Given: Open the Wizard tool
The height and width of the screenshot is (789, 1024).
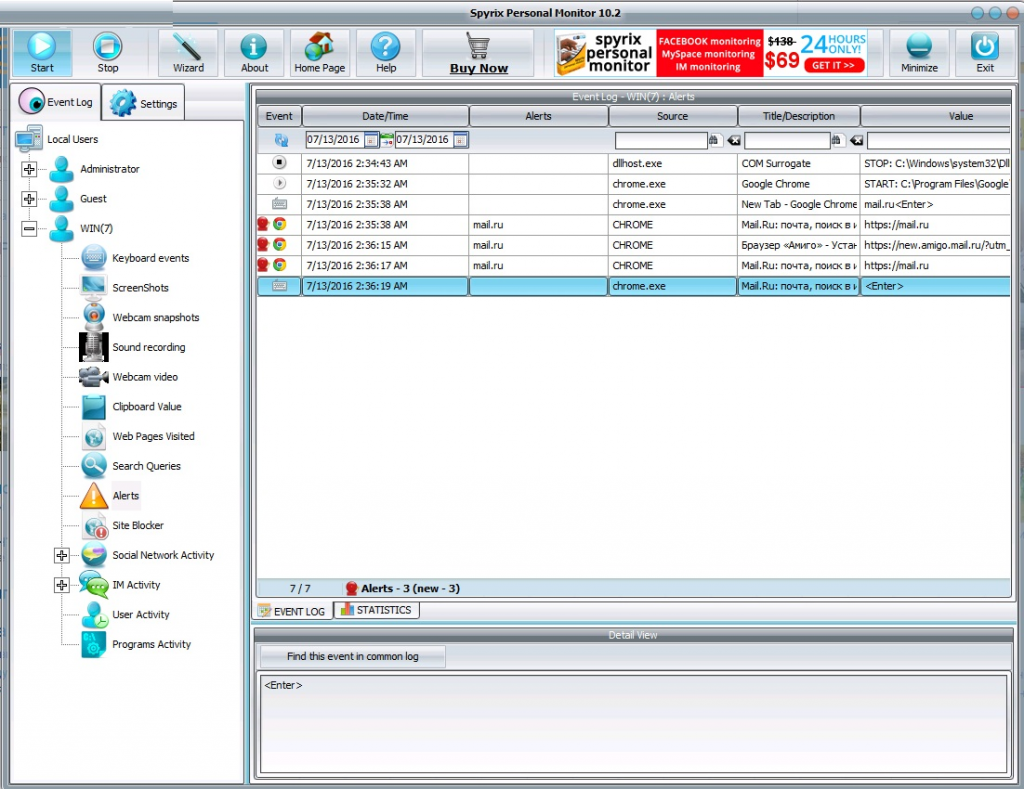Looking at the screenshot, I should pos(188,53).
